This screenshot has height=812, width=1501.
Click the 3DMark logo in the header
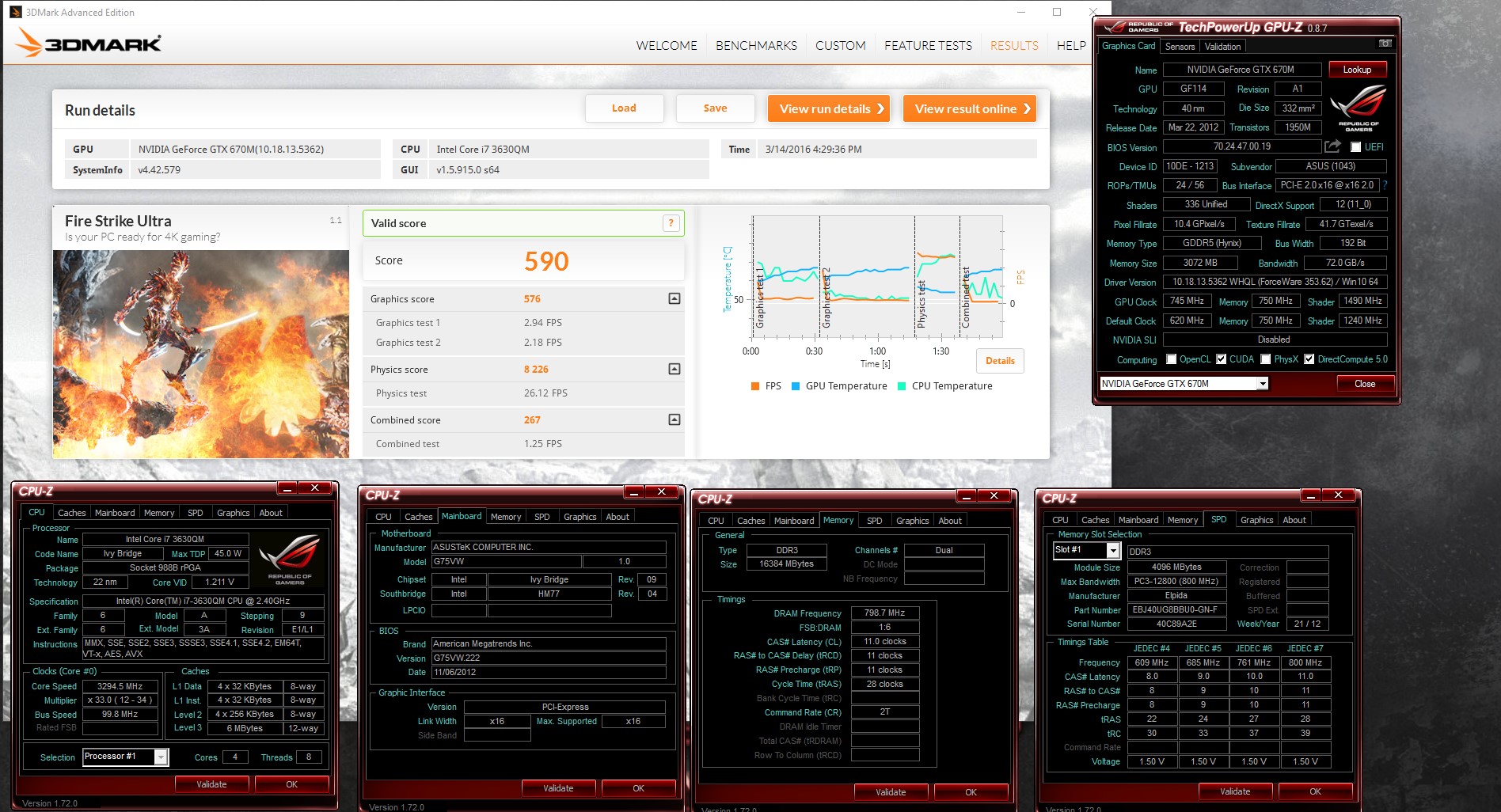pos(89,43)
